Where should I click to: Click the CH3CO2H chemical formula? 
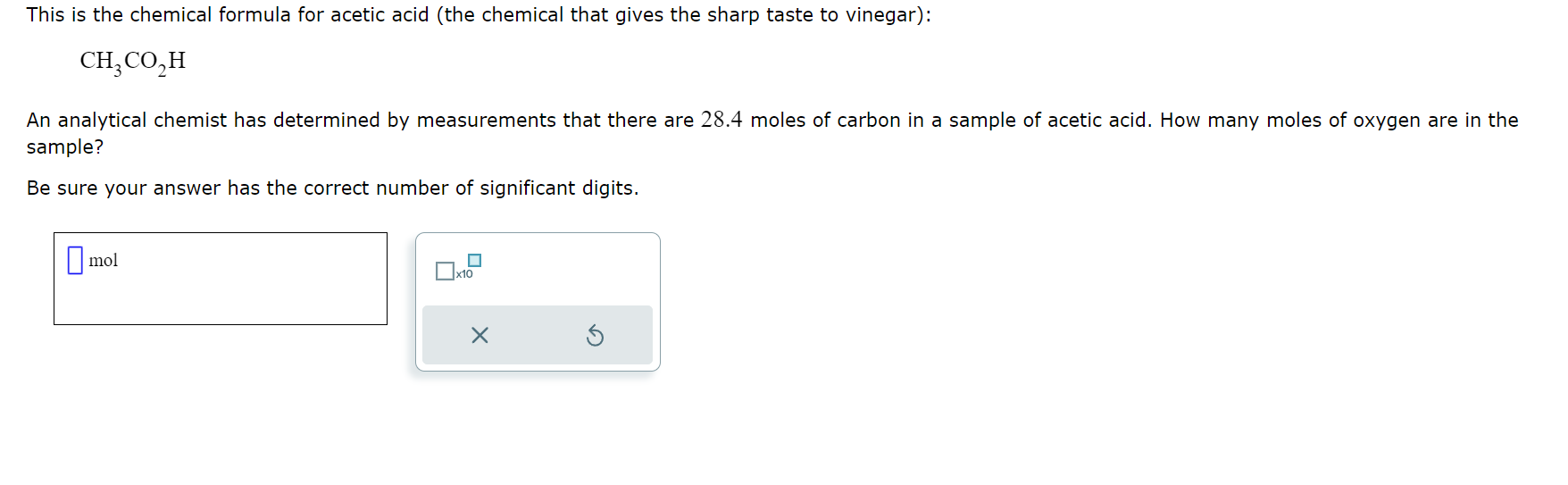(133, 62)
